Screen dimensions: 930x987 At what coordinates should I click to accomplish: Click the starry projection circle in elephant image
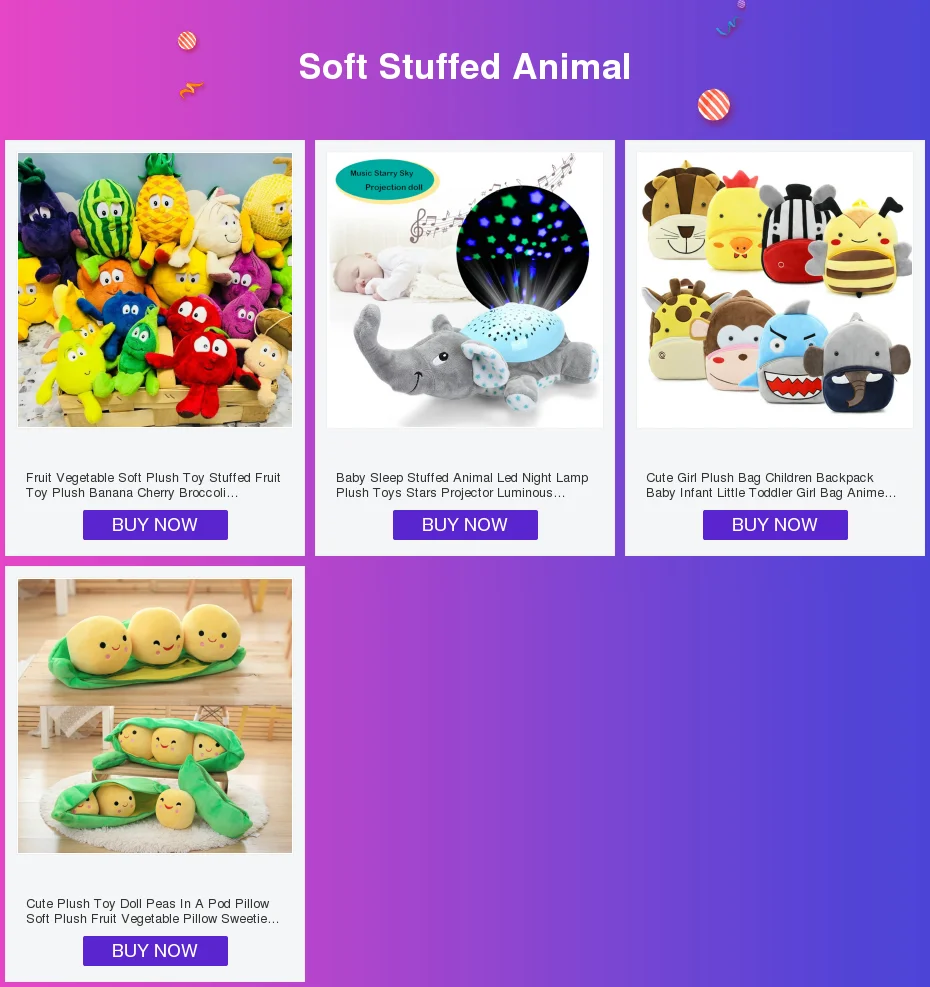[523, 251]
